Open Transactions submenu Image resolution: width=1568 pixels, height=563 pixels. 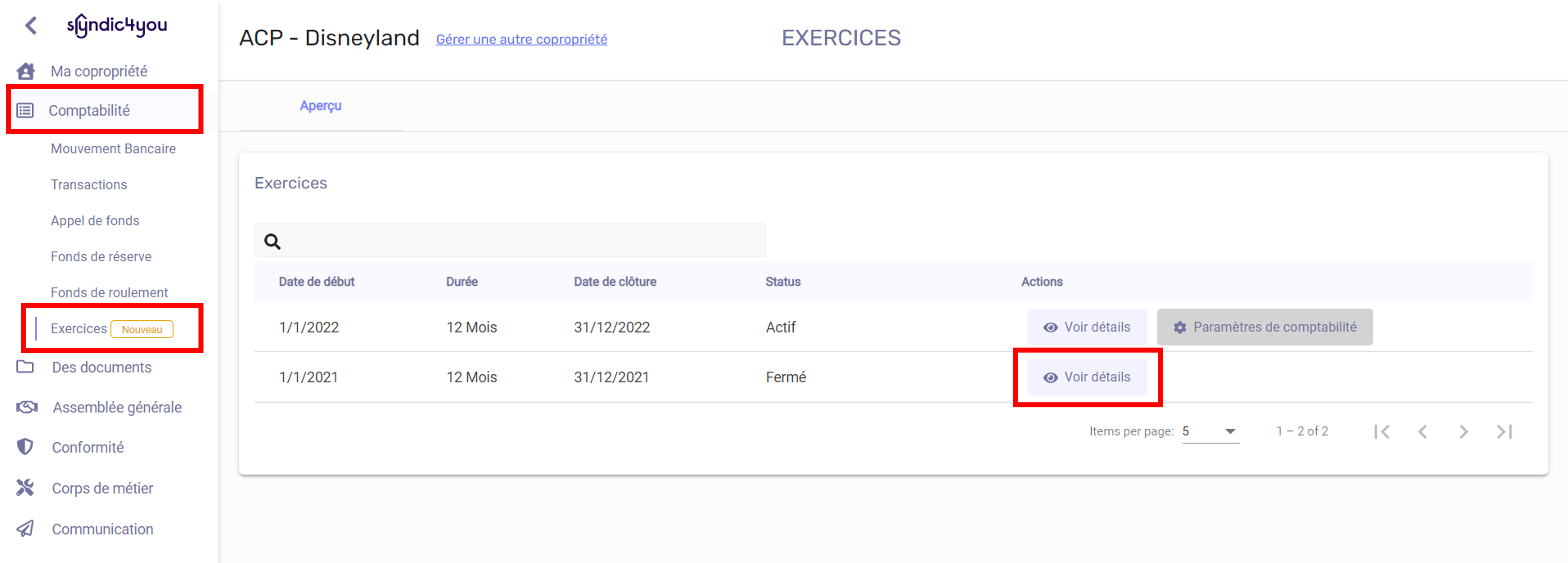click(x=89, y=184)
